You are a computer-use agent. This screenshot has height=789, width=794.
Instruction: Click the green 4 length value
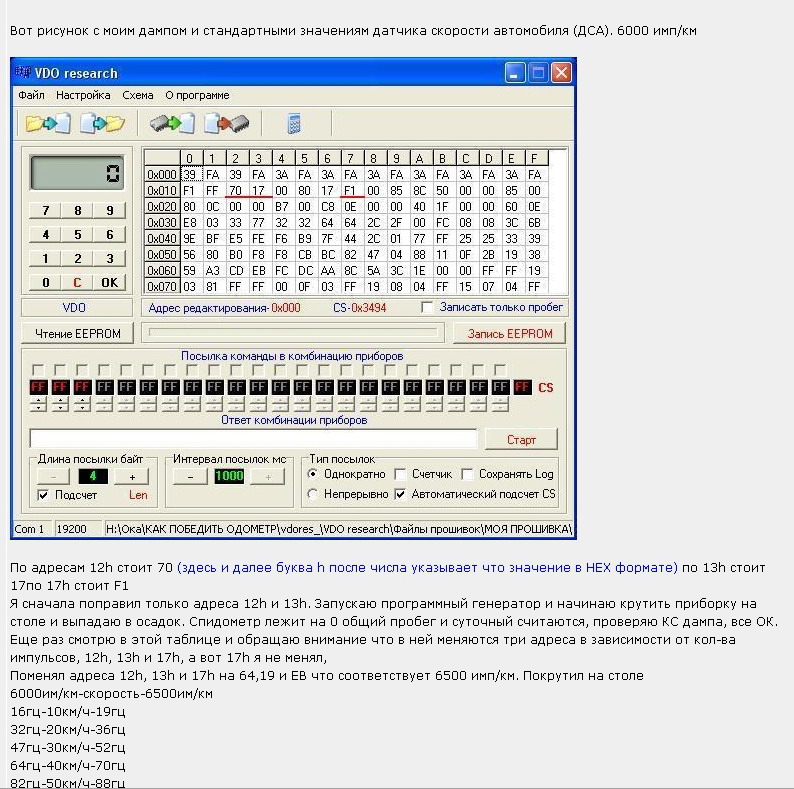[x=93, y=476]
